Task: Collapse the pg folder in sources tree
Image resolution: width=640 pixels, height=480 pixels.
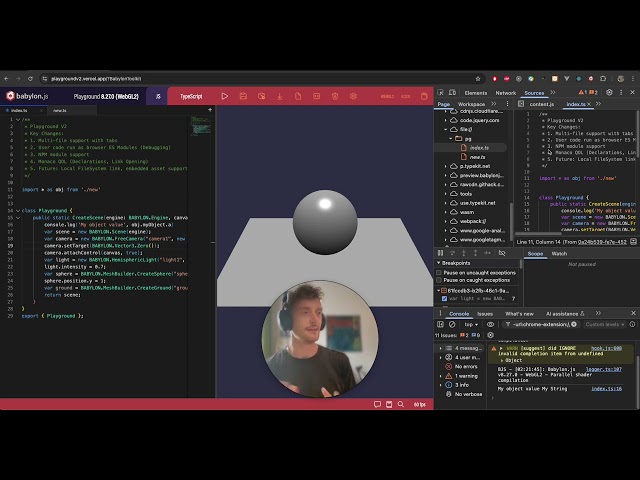Action: point(451,138)
